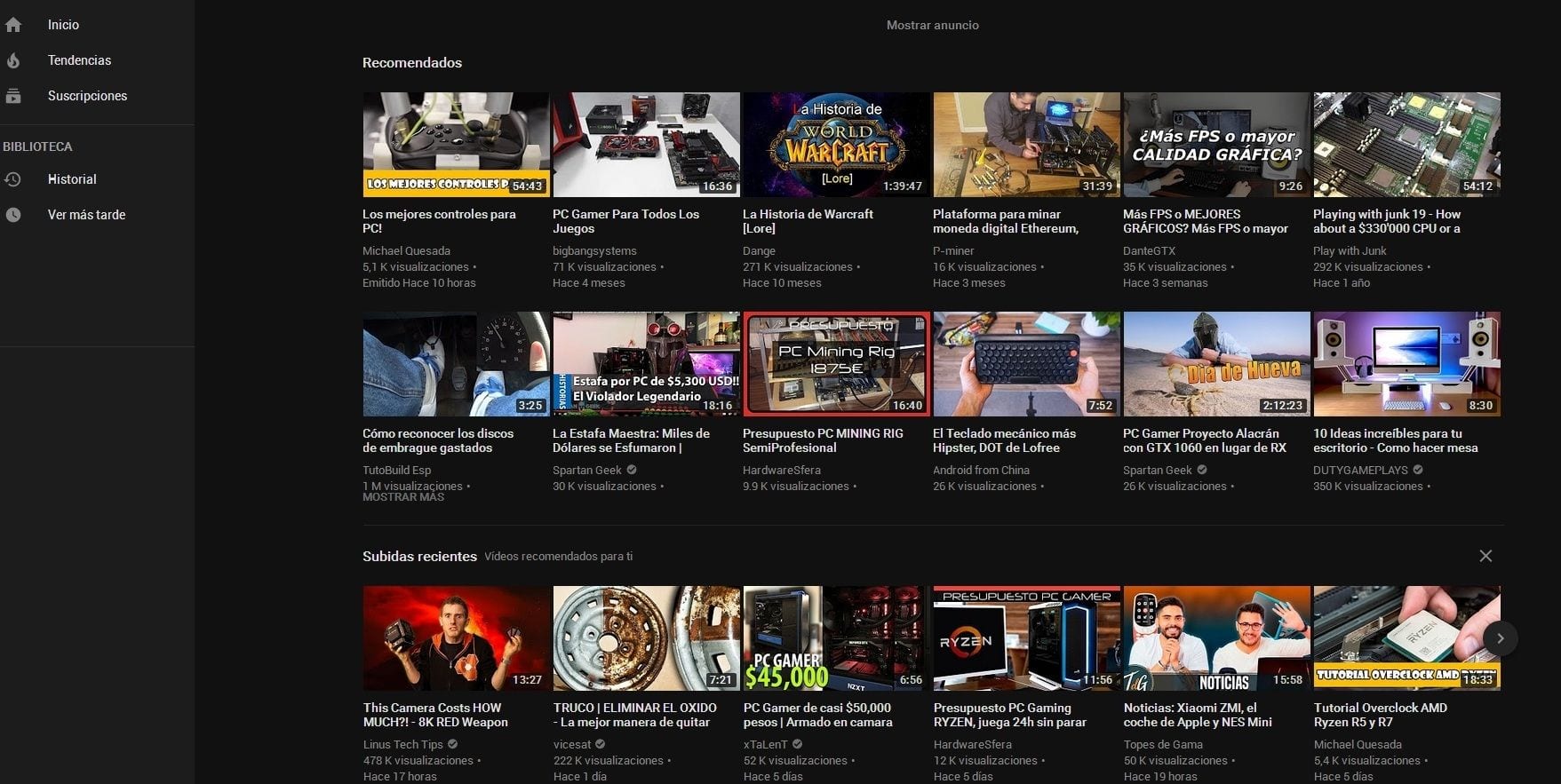This screenshot has width=1561, height=784.
Task: Open channel Linus Tech Tips
Action: tap(402, 745)
